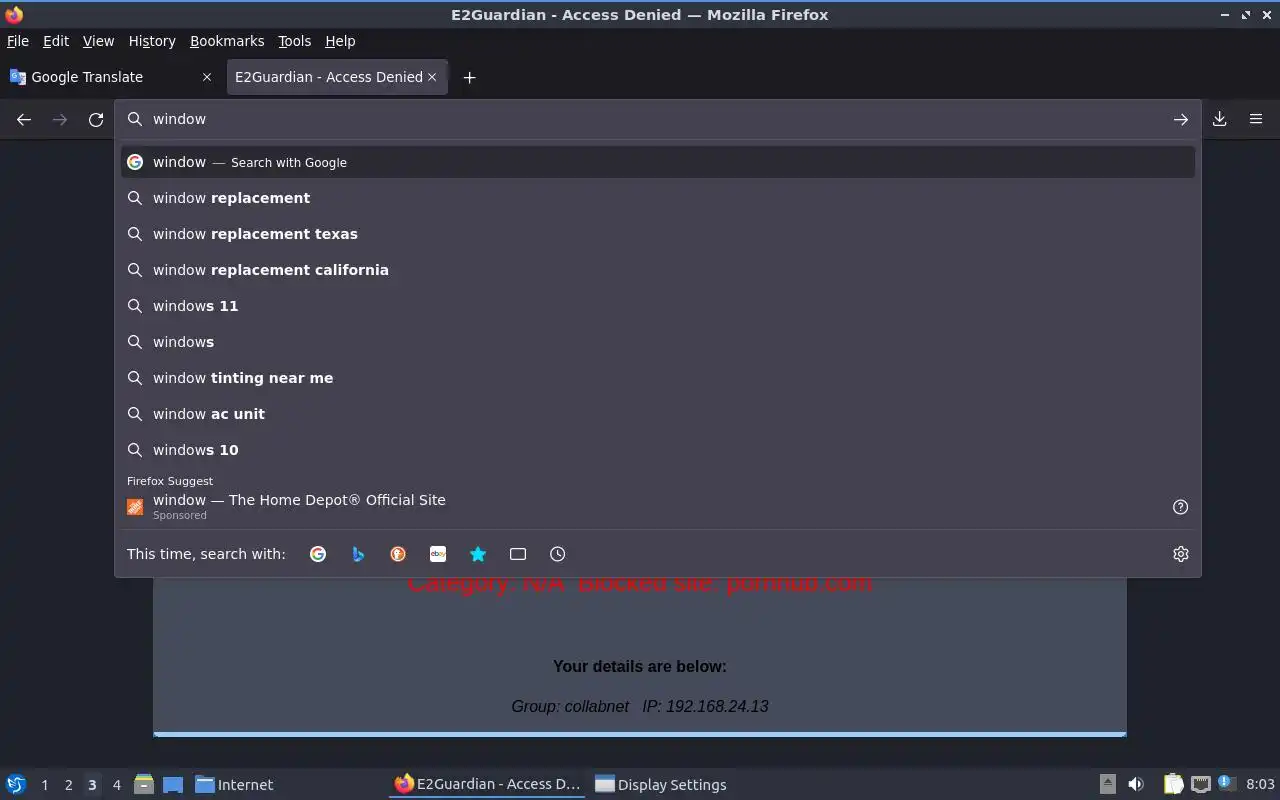Select 'window — Search with Google' result
The height and width of the screenshot is (800, 1280).
[x=658, y=162]
